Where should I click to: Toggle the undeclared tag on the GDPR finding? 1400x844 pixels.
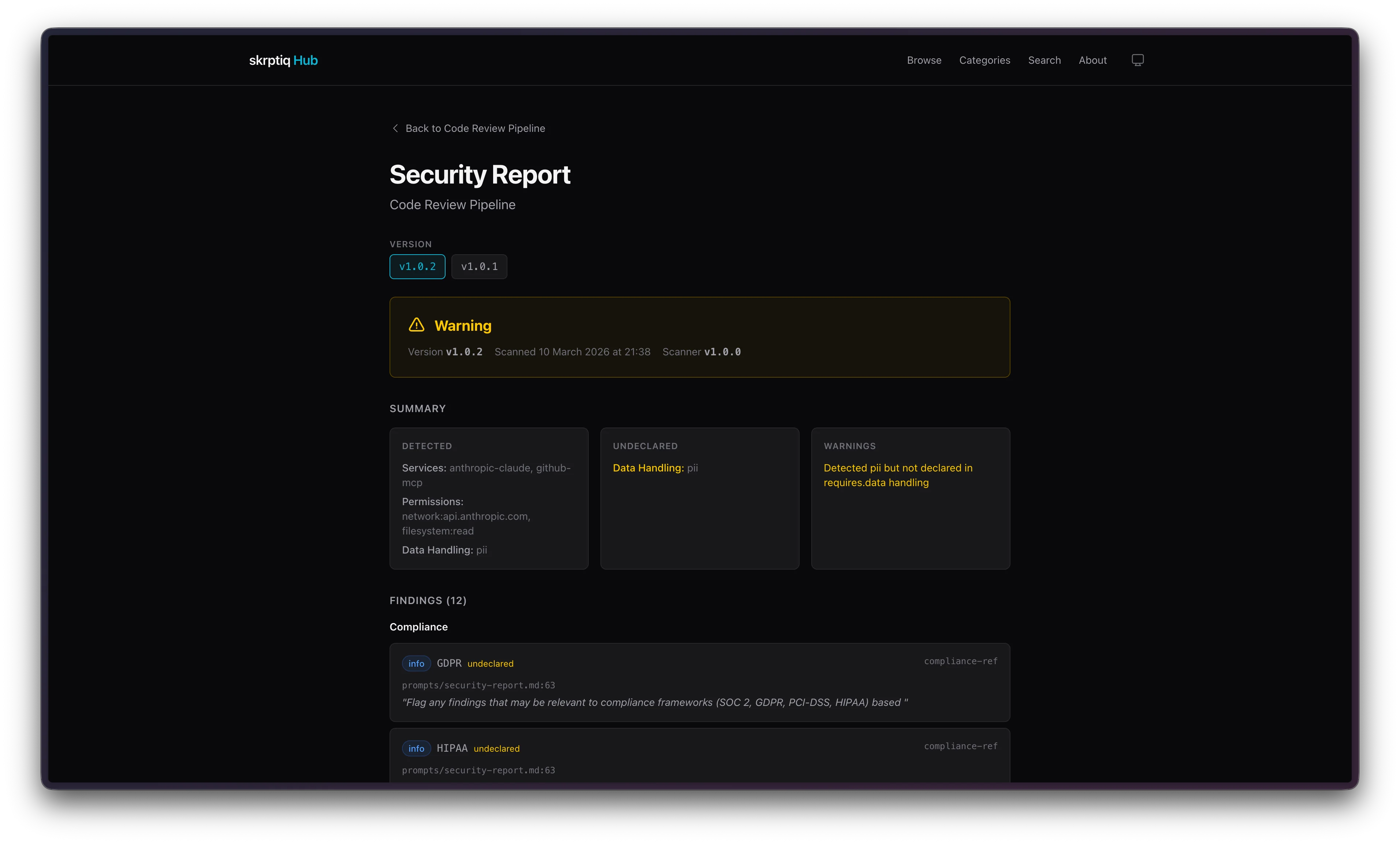pos(490,664)
